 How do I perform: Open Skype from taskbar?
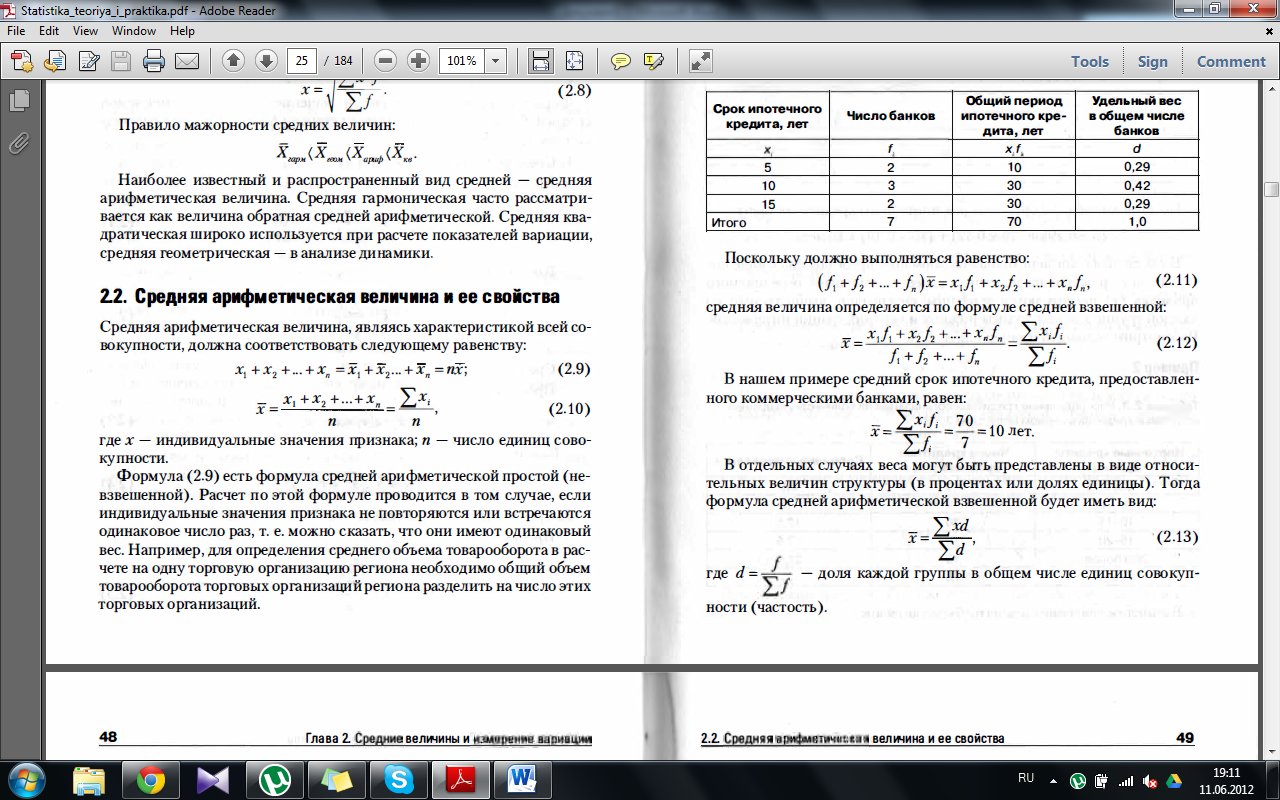click(x=397, y=779)
